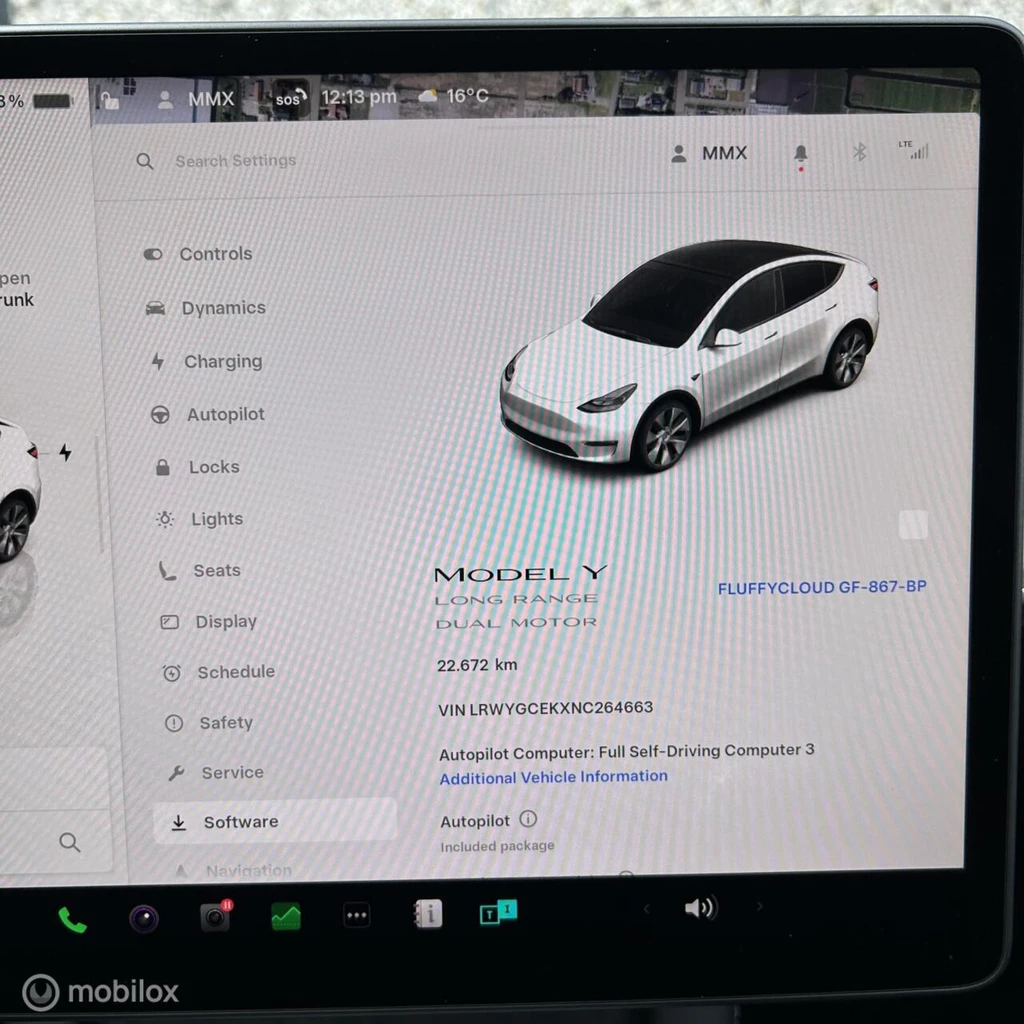Image resolution: width=1024 pixels, height=1024 pixels.
Task: Open the MMX driver profile in settings header
Action: click(709, 153)
